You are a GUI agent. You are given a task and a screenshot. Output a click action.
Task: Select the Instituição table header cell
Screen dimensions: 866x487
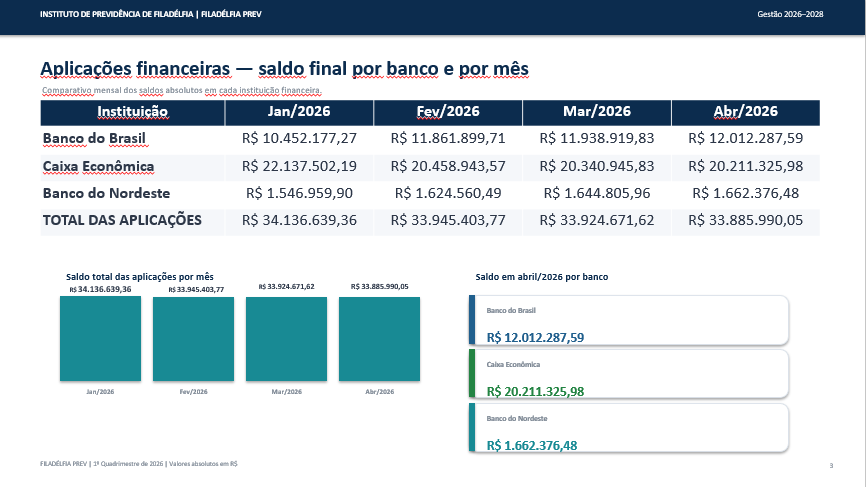point(133,113)
